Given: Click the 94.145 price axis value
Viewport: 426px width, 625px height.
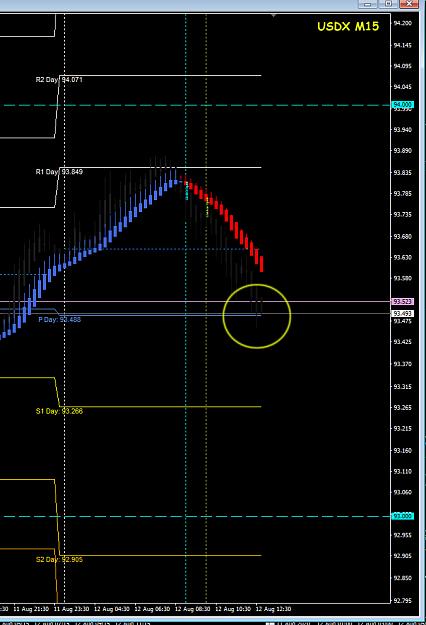Looking at the screenshot, I should (402, 45).
